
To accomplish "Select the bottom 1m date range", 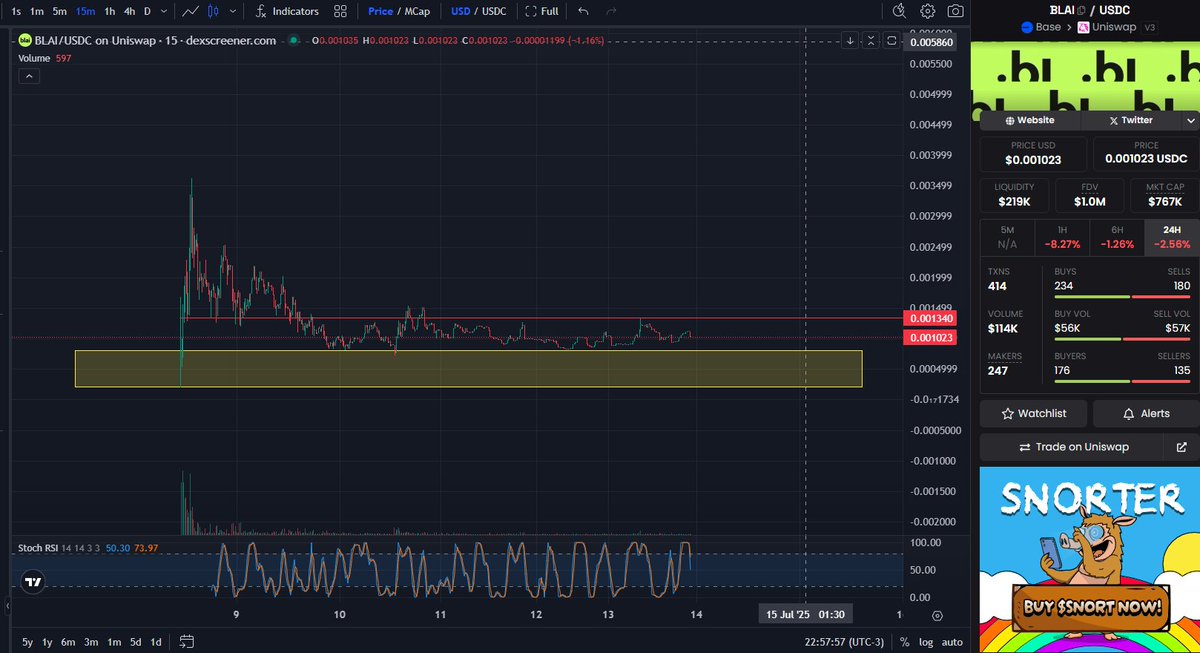I will click(114, 642).
